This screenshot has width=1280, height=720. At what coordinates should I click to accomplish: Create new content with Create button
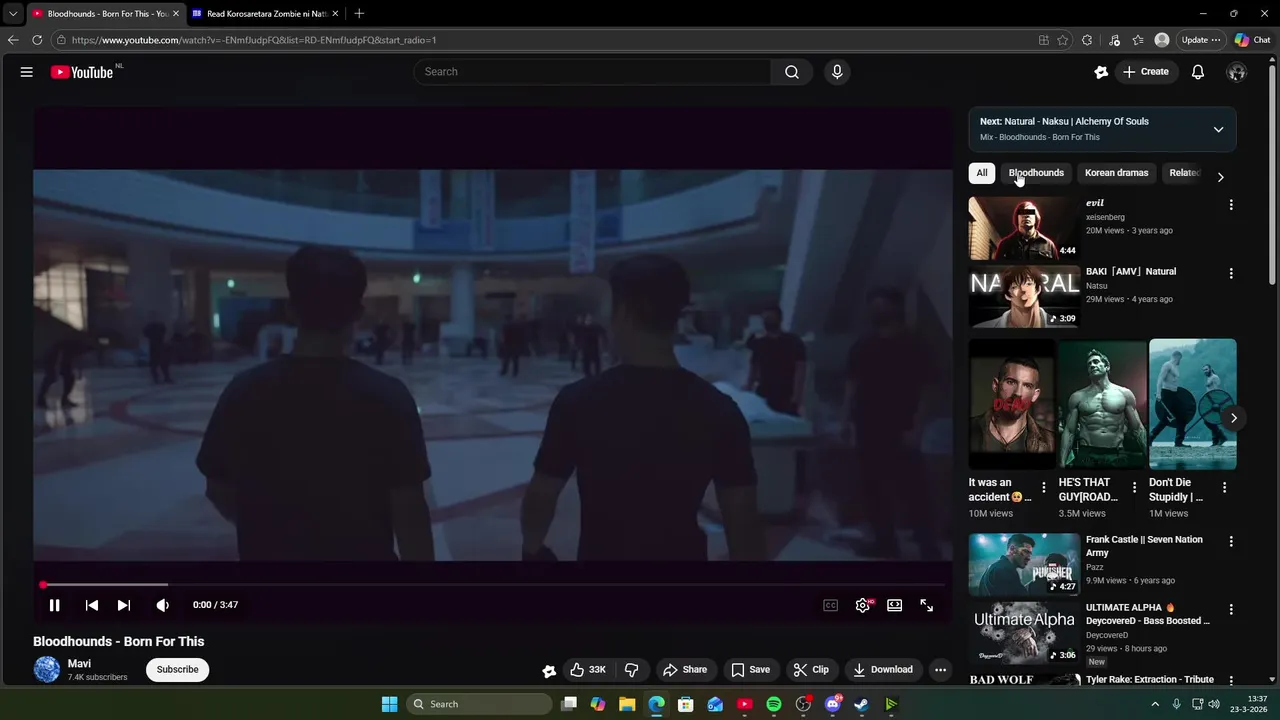(1146, 72)
